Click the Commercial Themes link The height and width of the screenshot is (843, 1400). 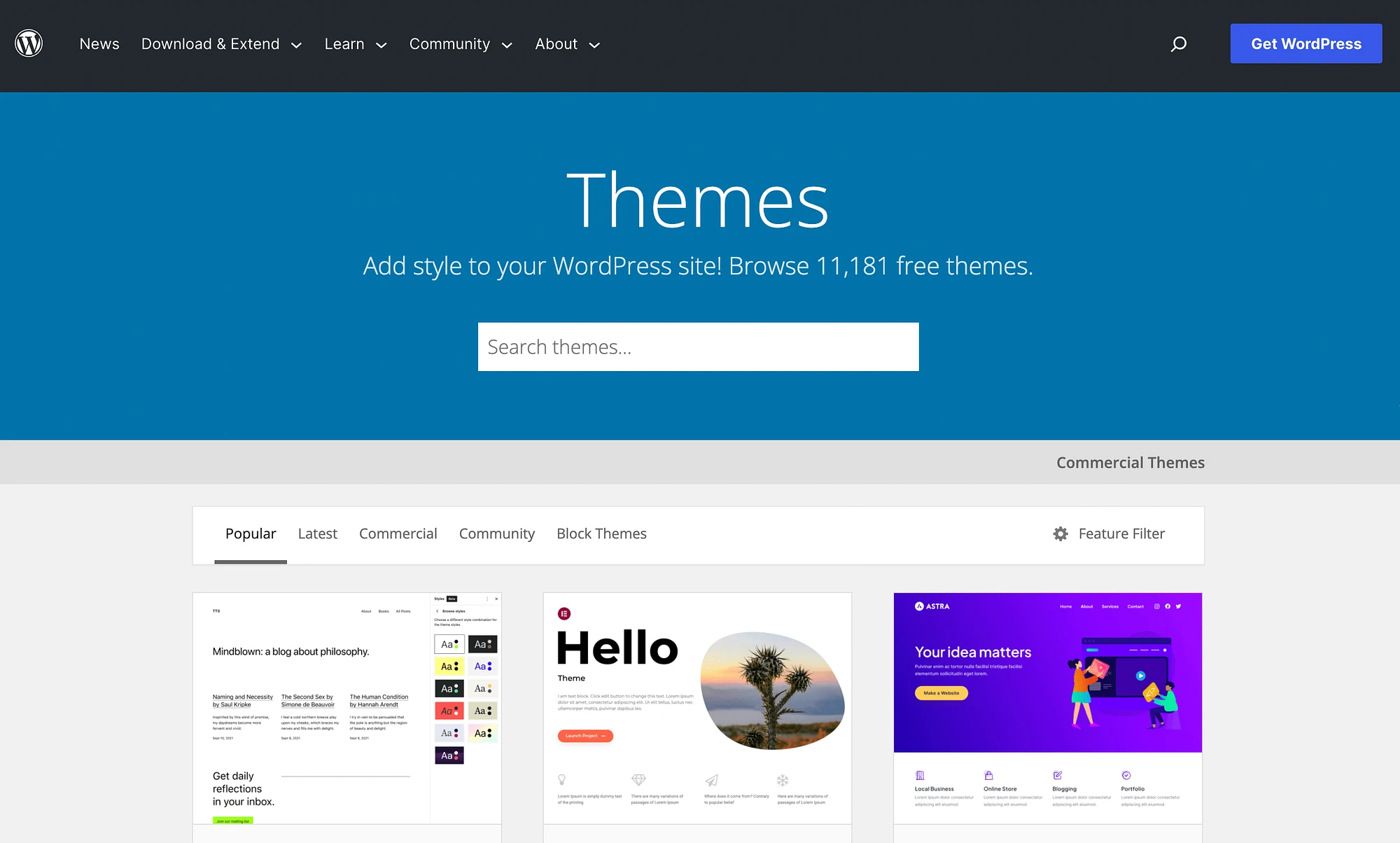click(1130, 461)
